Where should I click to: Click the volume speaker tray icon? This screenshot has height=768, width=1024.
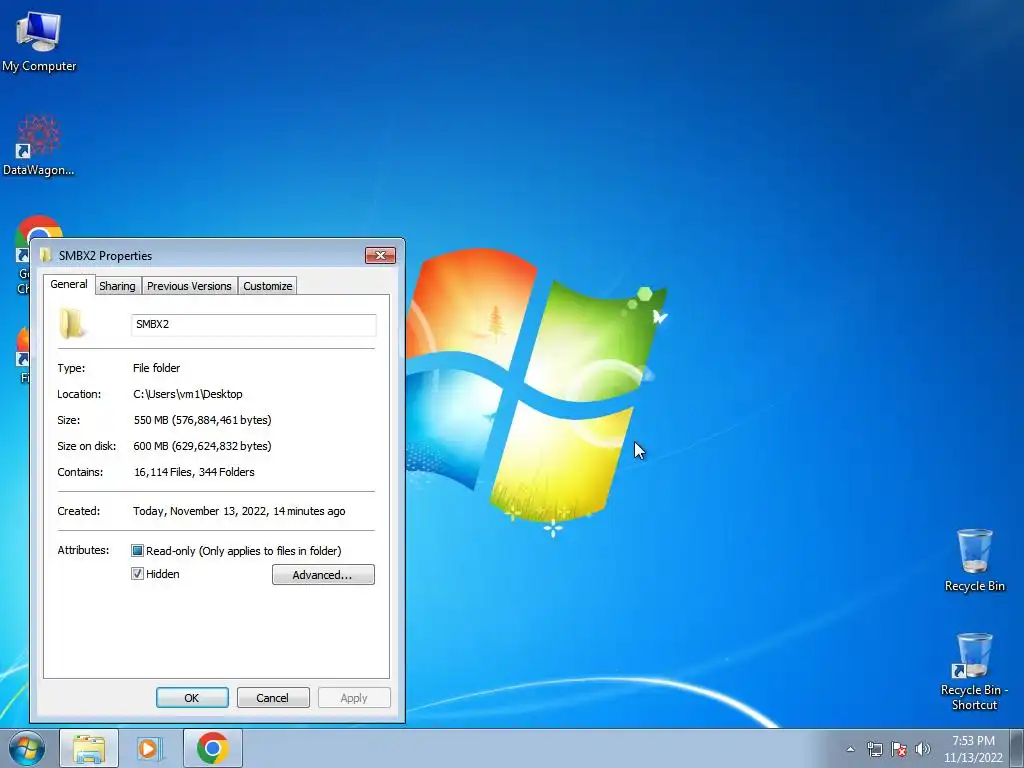coord(922,749)
